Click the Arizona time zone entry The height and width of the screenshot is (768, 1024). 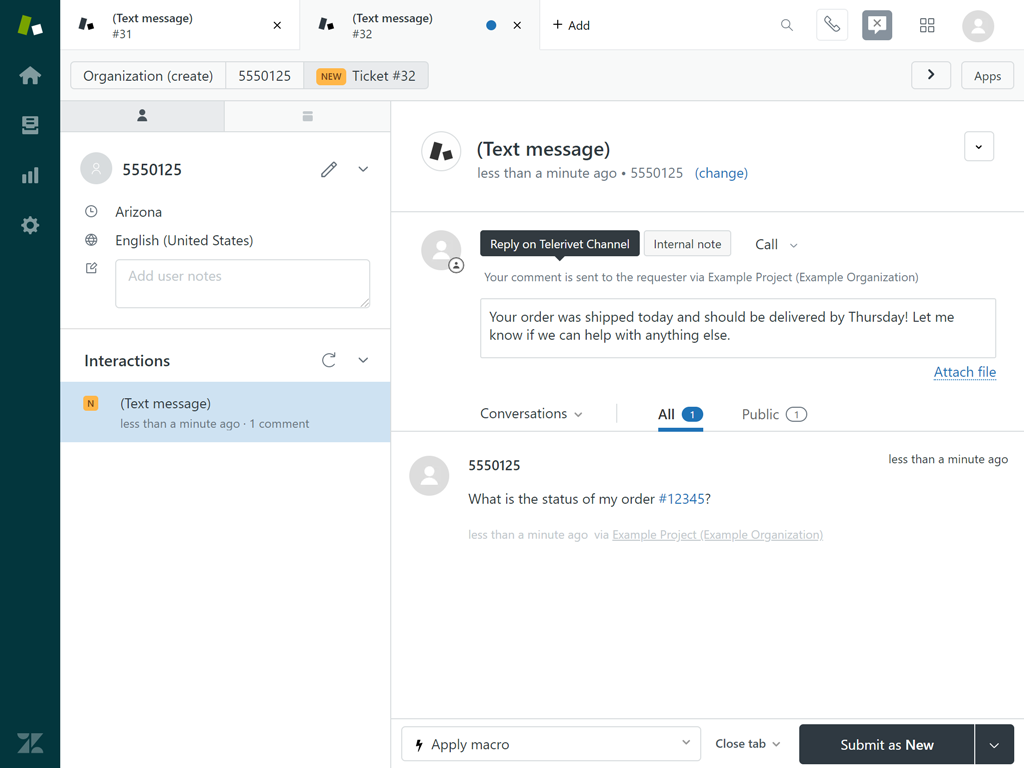(138, 212)
